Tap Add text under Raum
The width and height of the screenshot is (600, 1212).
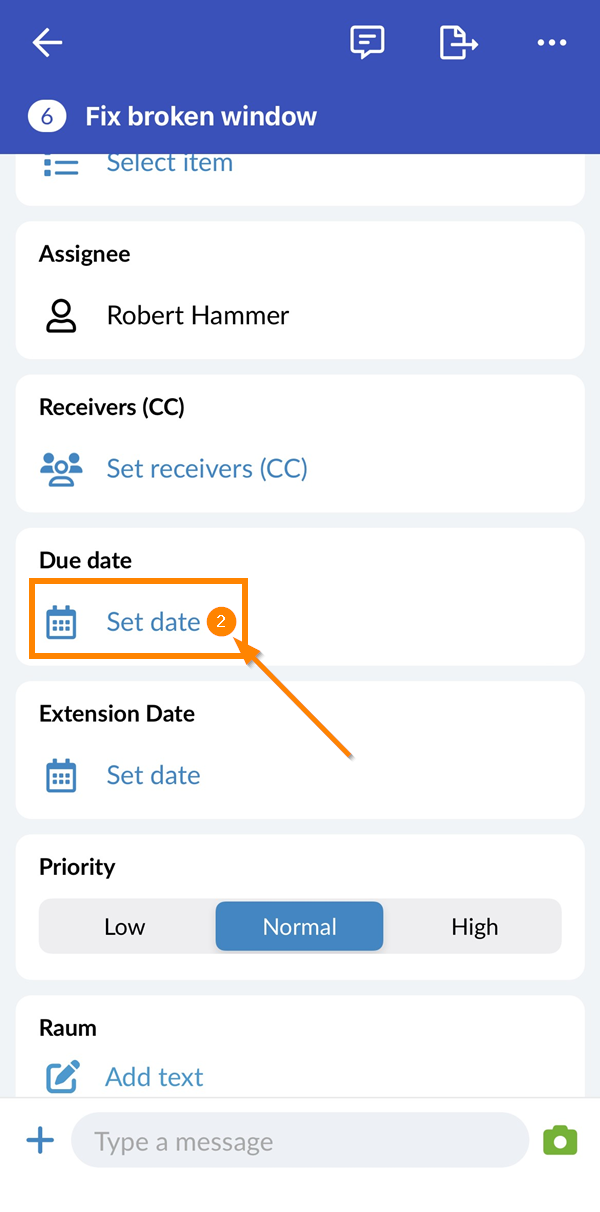click(x=154, y=1076)
